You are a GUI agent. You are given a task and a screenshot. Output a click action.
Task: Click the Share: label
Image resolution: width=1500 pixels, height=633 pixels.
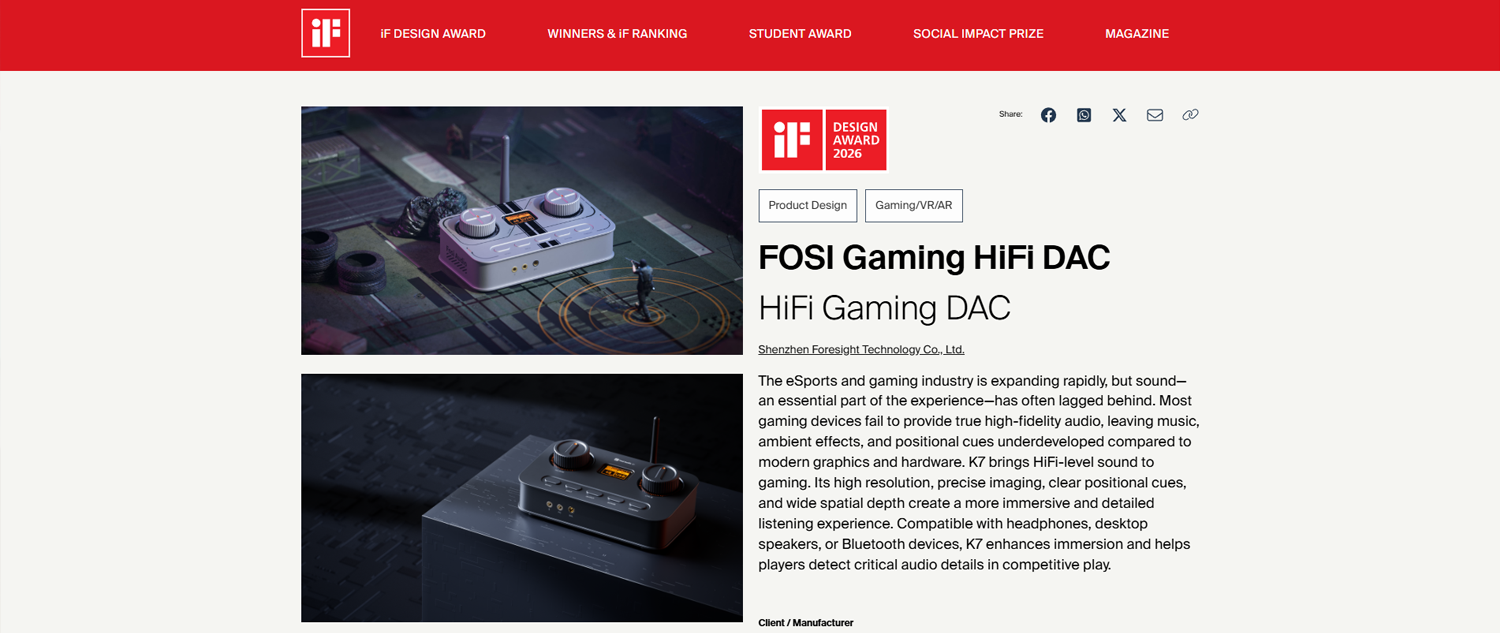pos(1011,115)
